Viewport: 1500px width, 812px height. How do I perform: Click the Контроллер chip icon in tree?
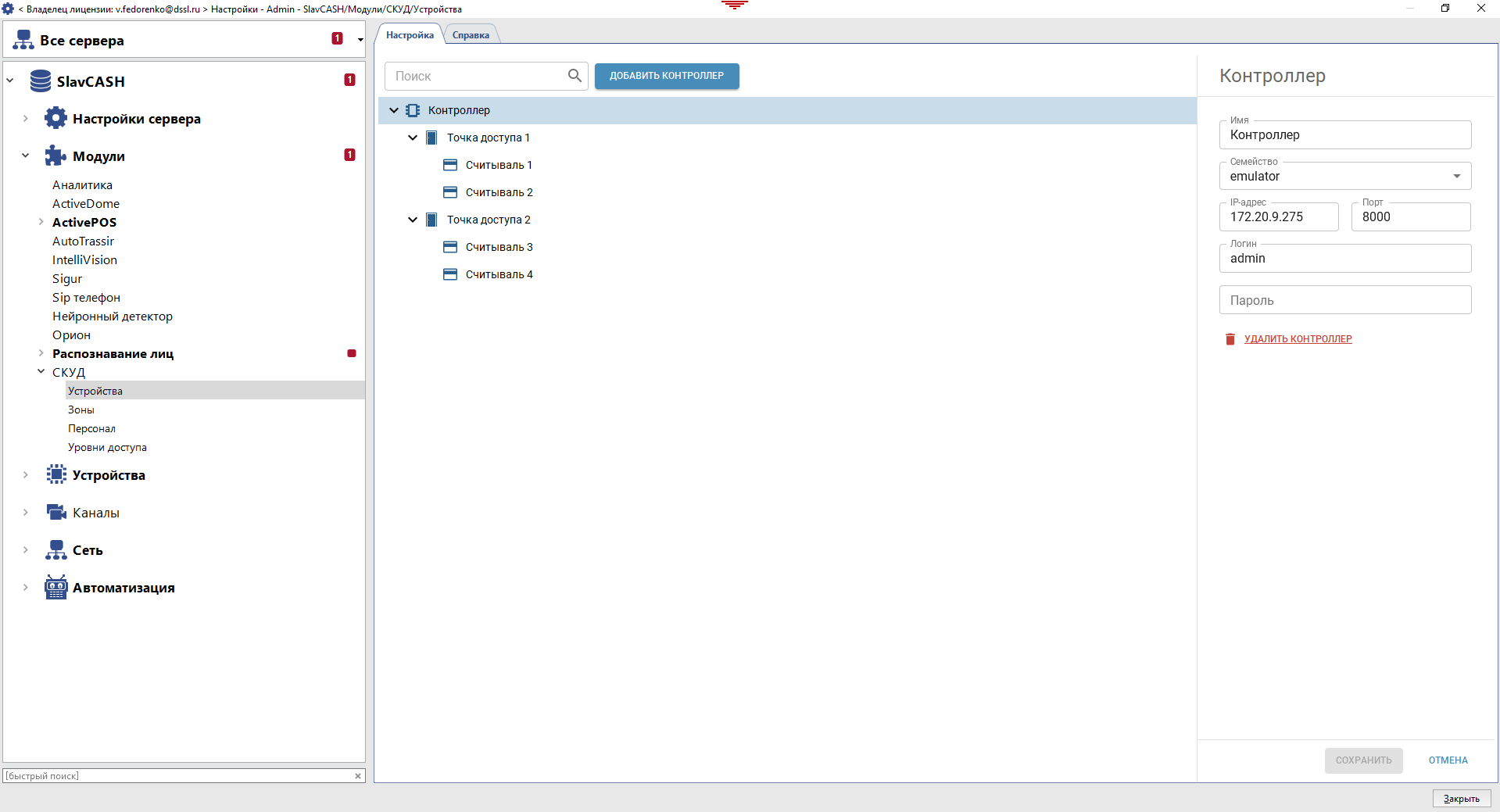(x=413, y=111)
